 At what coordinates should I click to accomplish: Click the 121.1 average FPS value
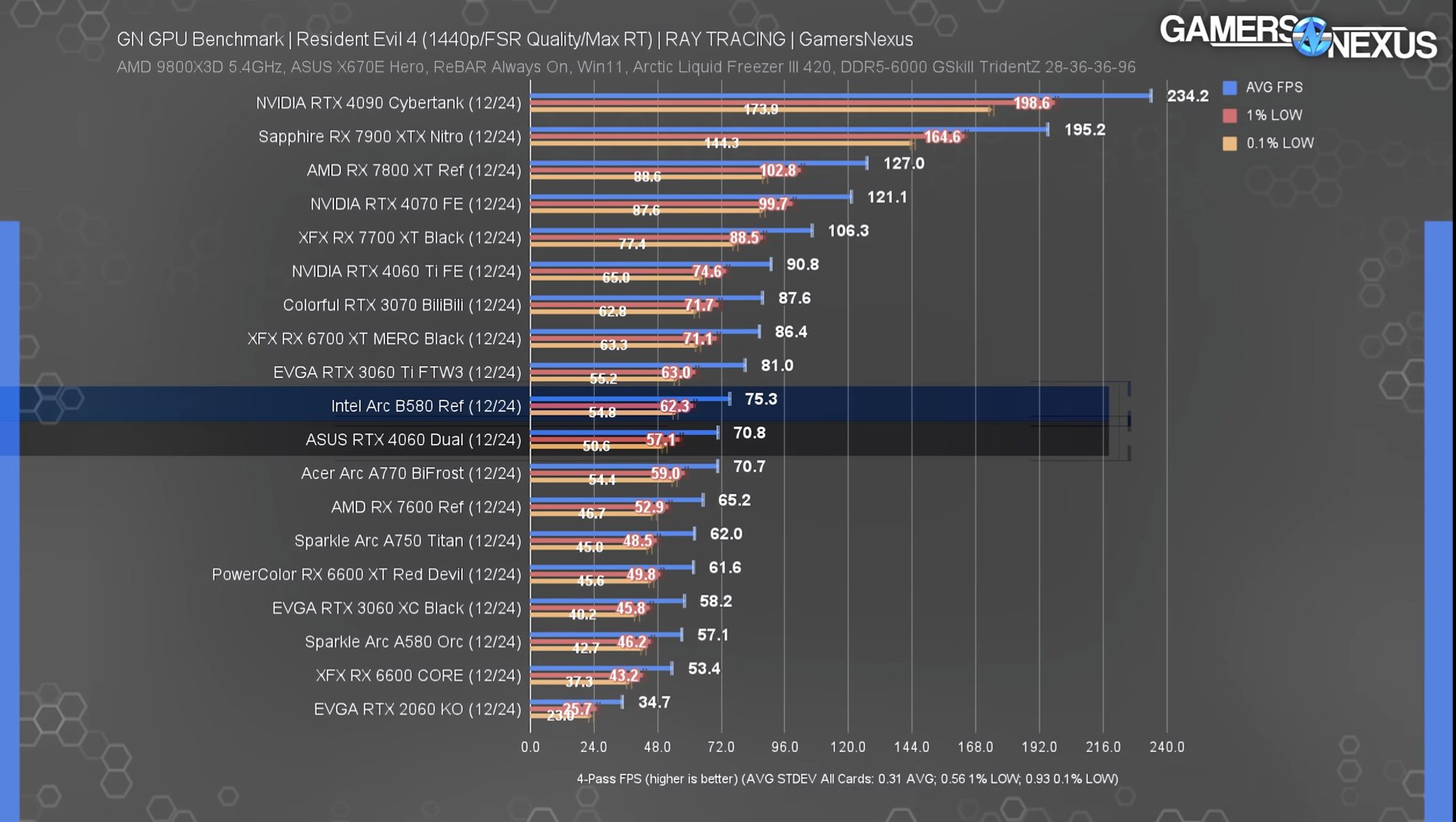[888, 197]
